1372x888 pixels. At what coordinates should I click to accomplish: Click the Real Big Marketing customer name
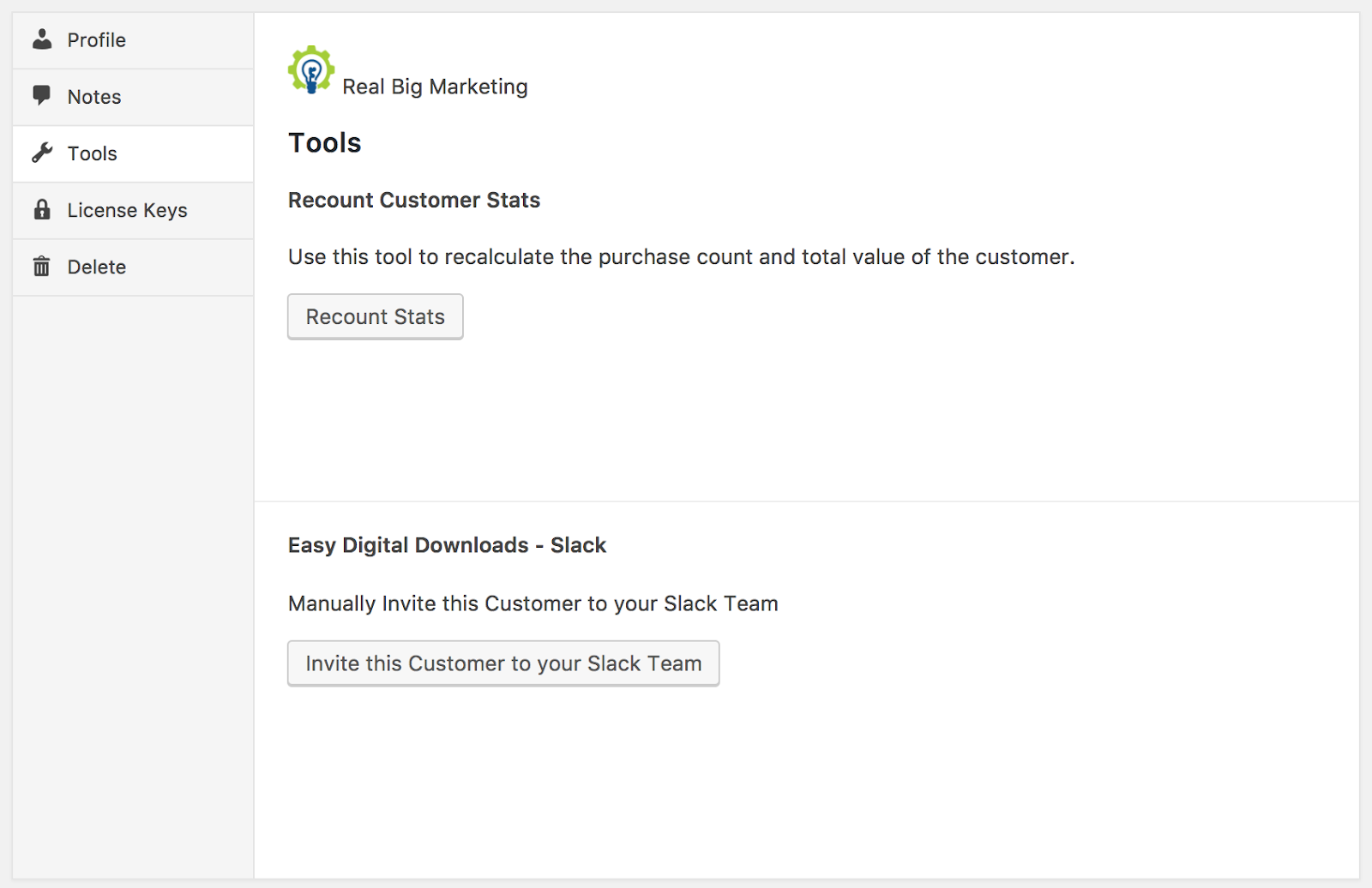[435, 87]
